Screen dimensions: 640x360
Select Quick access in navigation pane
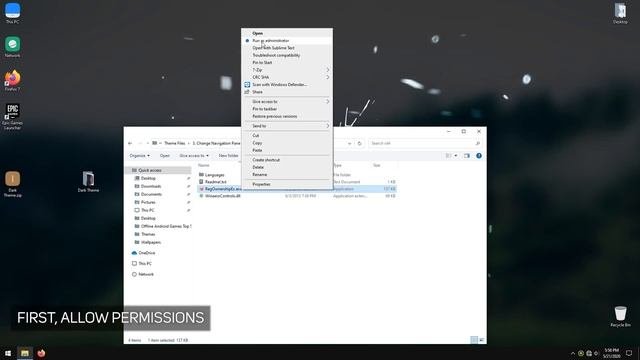(150, 170)
